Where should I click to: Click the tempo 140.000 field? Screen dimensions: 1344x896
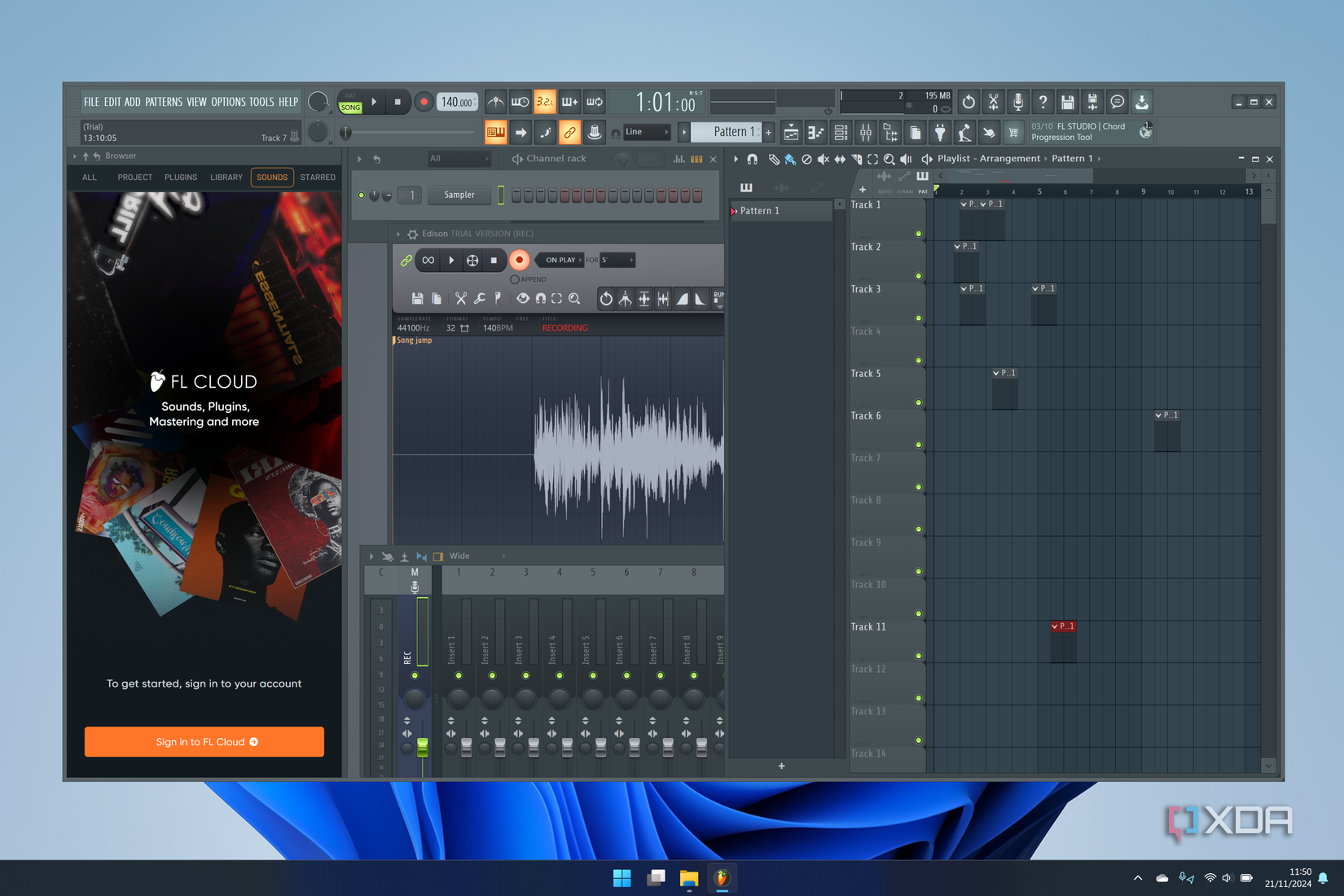(457, 102)
